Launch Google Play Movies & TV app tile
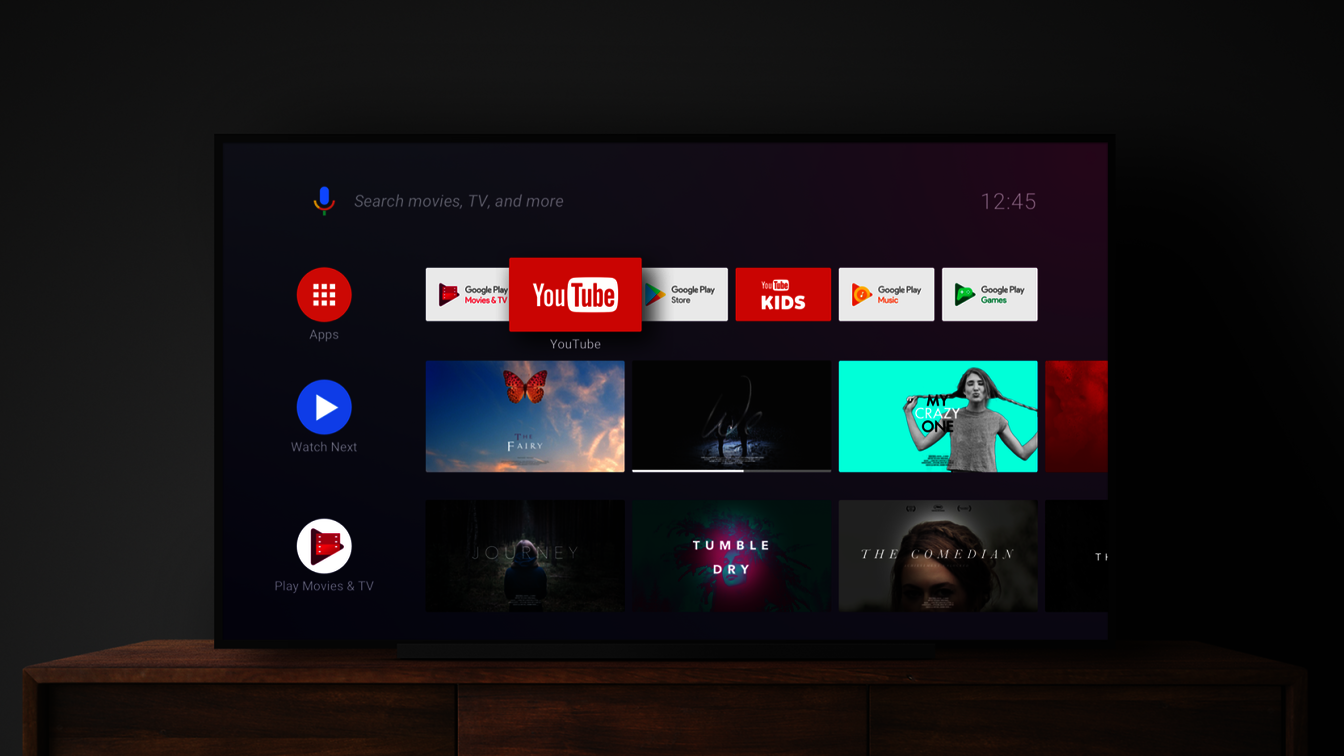Image resolution: width=1344 pixels, height=756 pixels. (468, 294)
